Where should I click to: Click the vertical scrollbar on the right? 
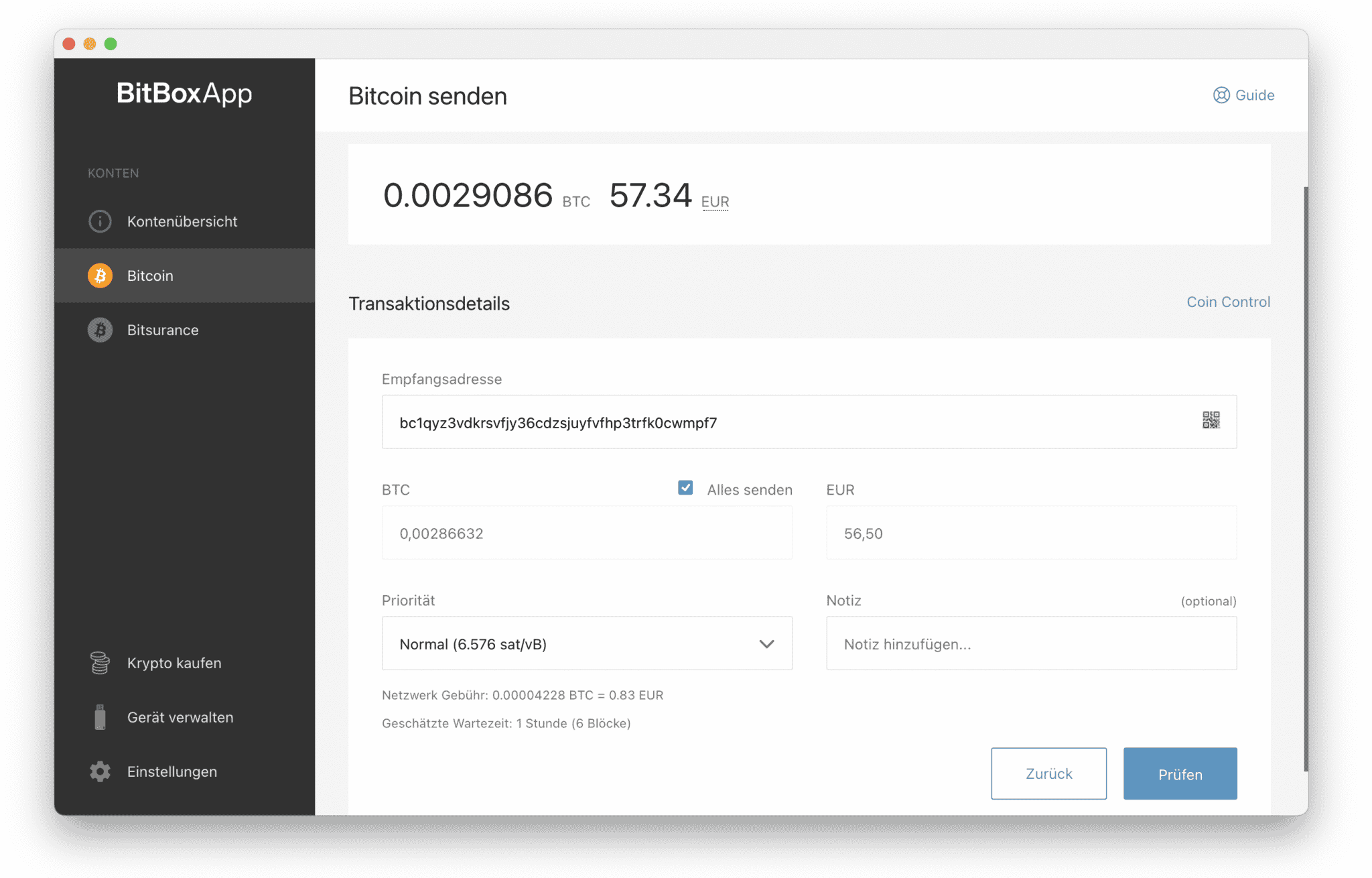pos(1306,479)
